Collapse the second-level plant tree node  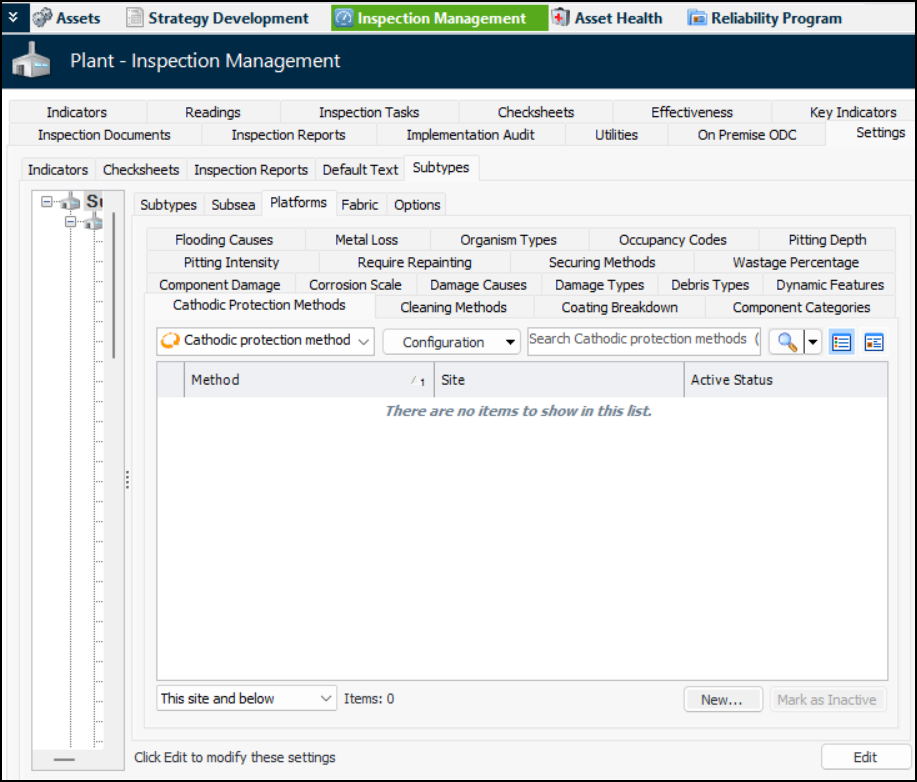point(71,222)
